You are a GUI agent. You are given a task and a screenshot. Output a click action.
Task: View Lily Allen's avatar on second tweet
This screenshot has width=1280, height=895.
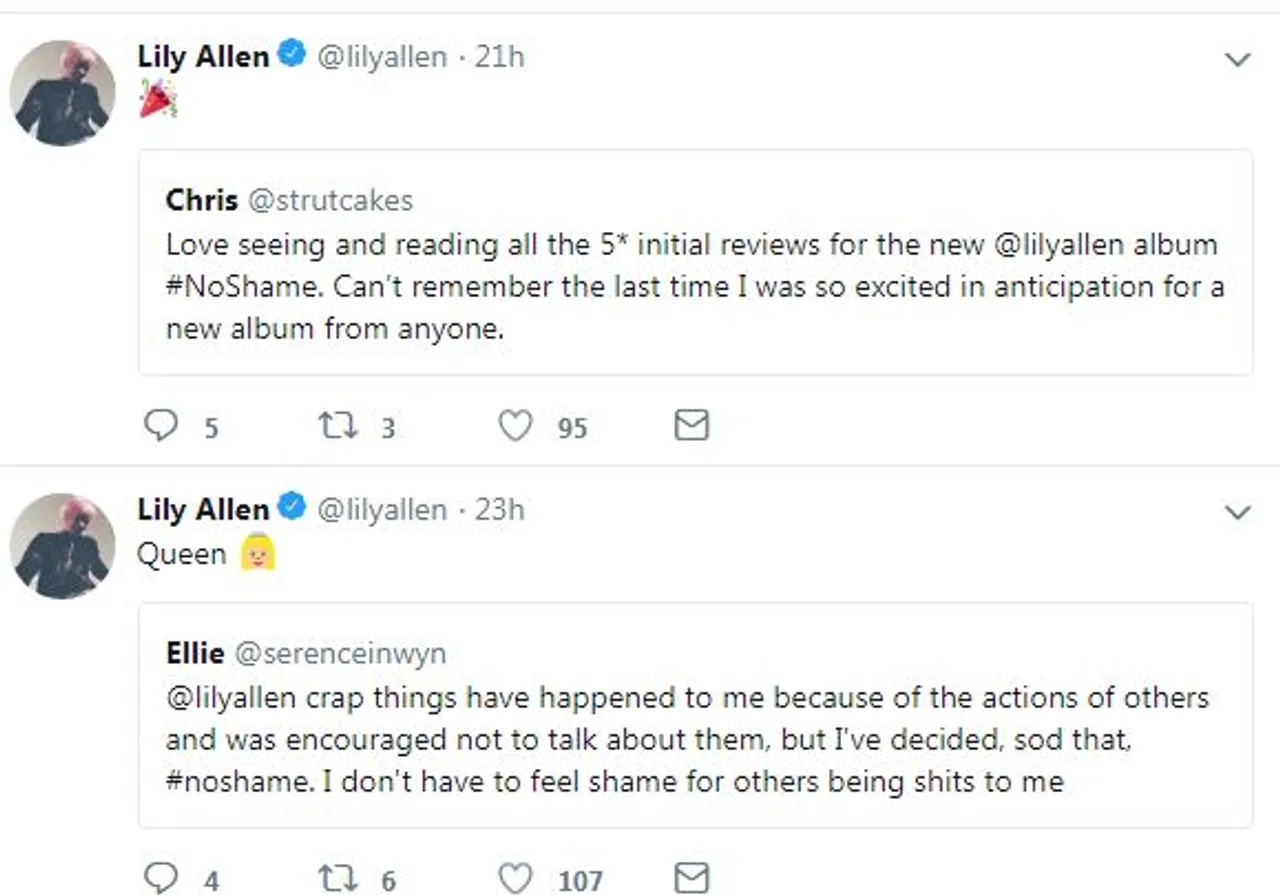62,546
